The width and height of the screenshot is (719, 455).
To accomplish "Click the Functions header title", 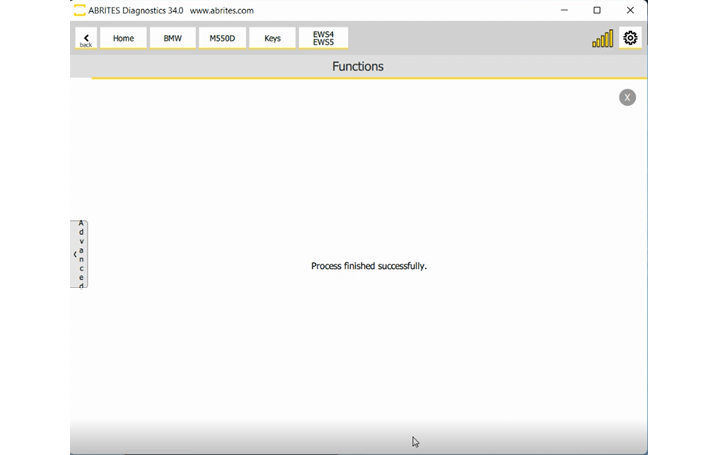I will (x=357, y=66).
